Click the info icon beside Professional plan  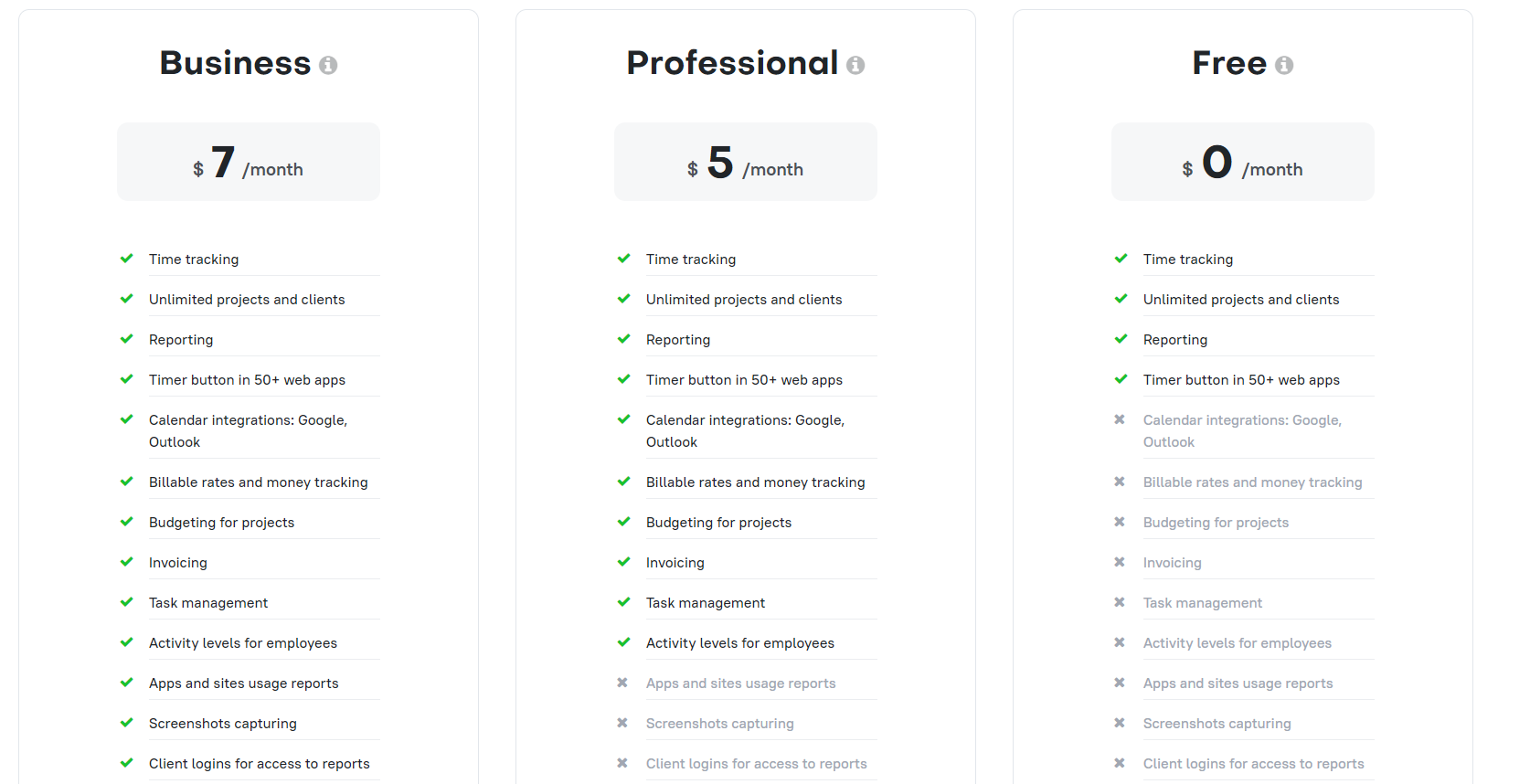tap(856, 65)
